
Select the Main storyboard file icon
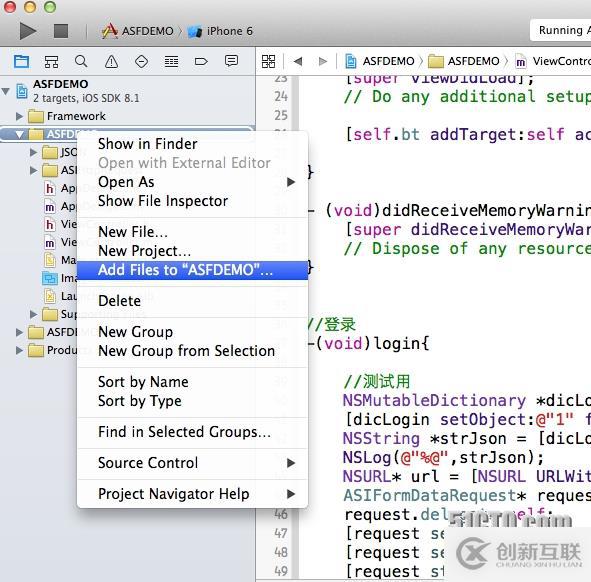coord(50,260)
